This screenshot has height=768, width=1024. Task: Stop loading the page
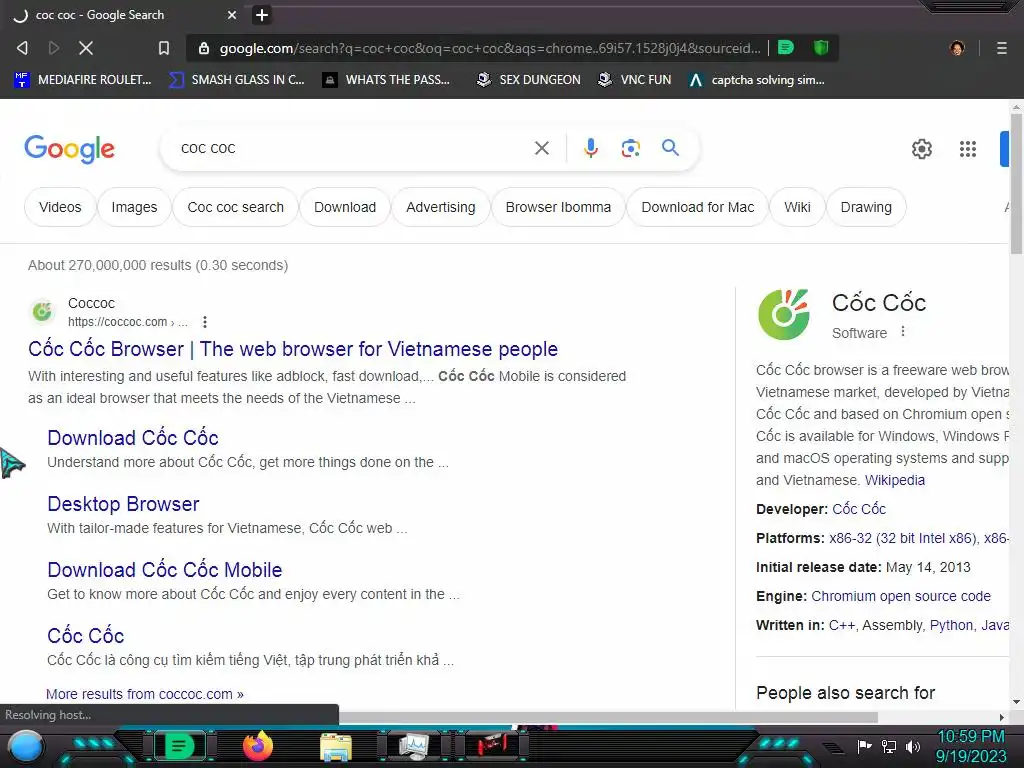coord(86,48)
